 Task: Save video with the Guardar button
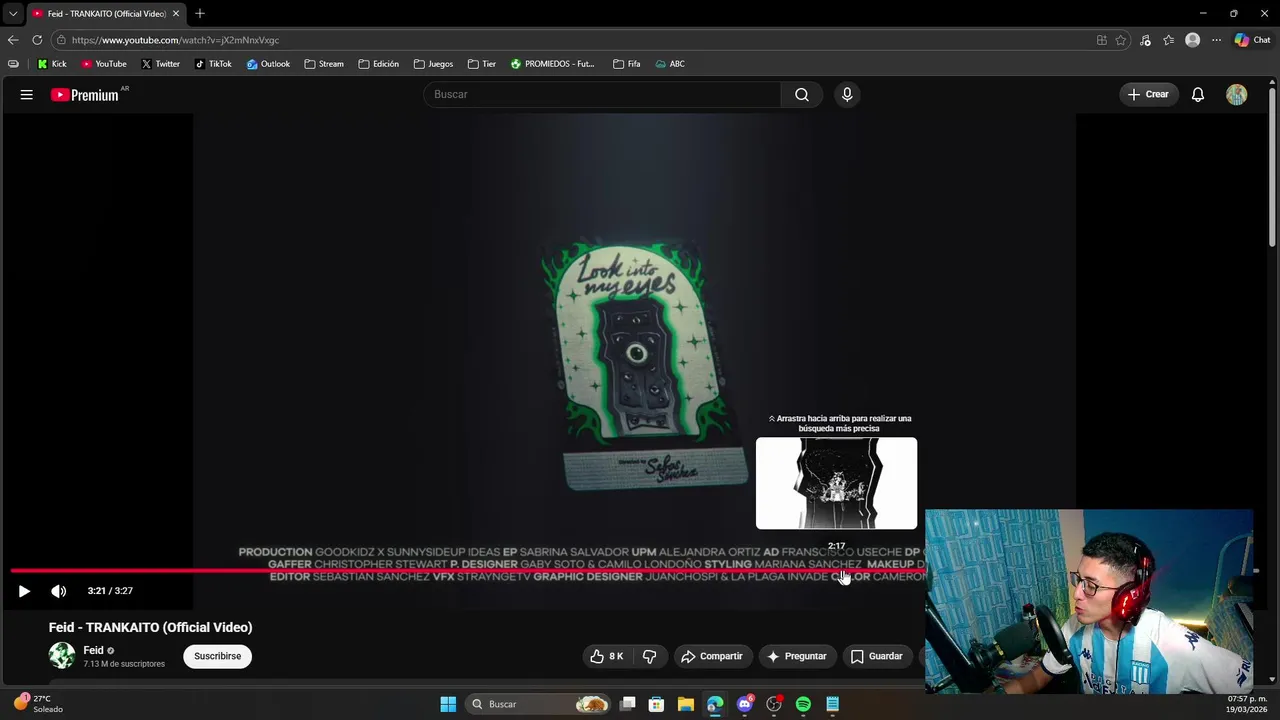pyautogui.click(x=876, y=656)
